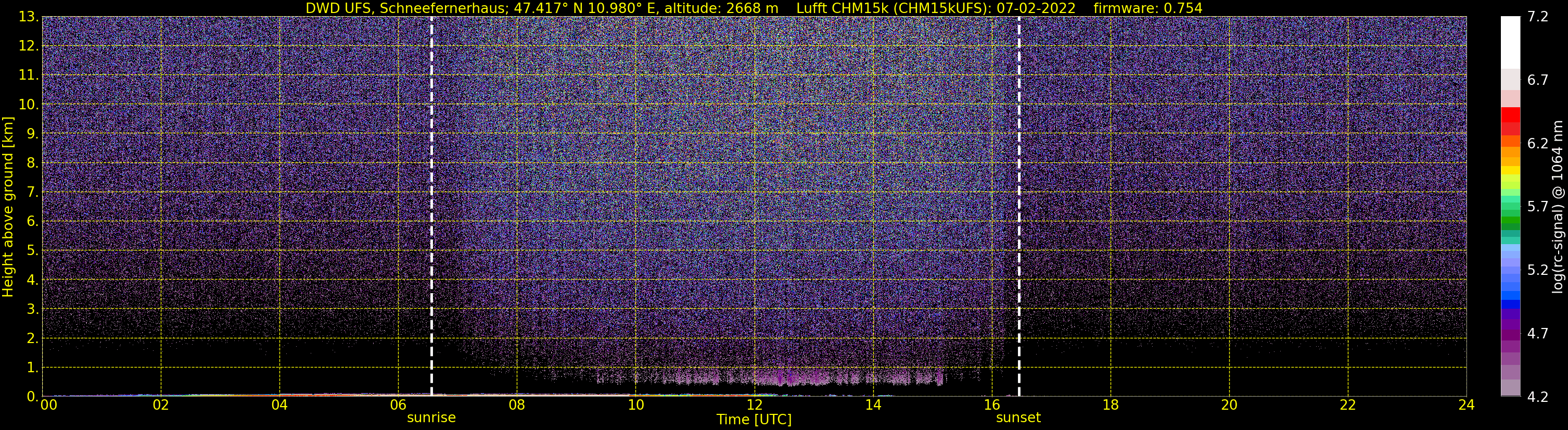Click the height axis tick label 13

(29, 17)
